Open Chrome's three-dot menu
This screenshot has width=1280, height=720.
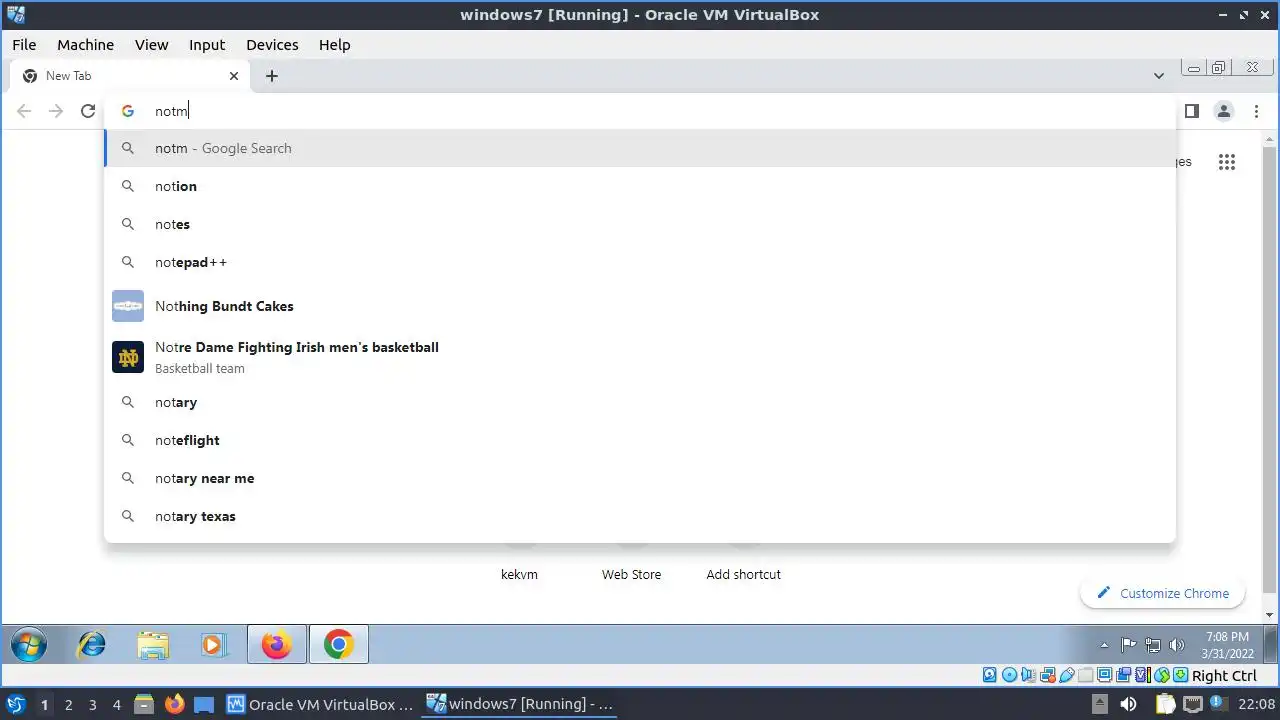click(1256, 111)
